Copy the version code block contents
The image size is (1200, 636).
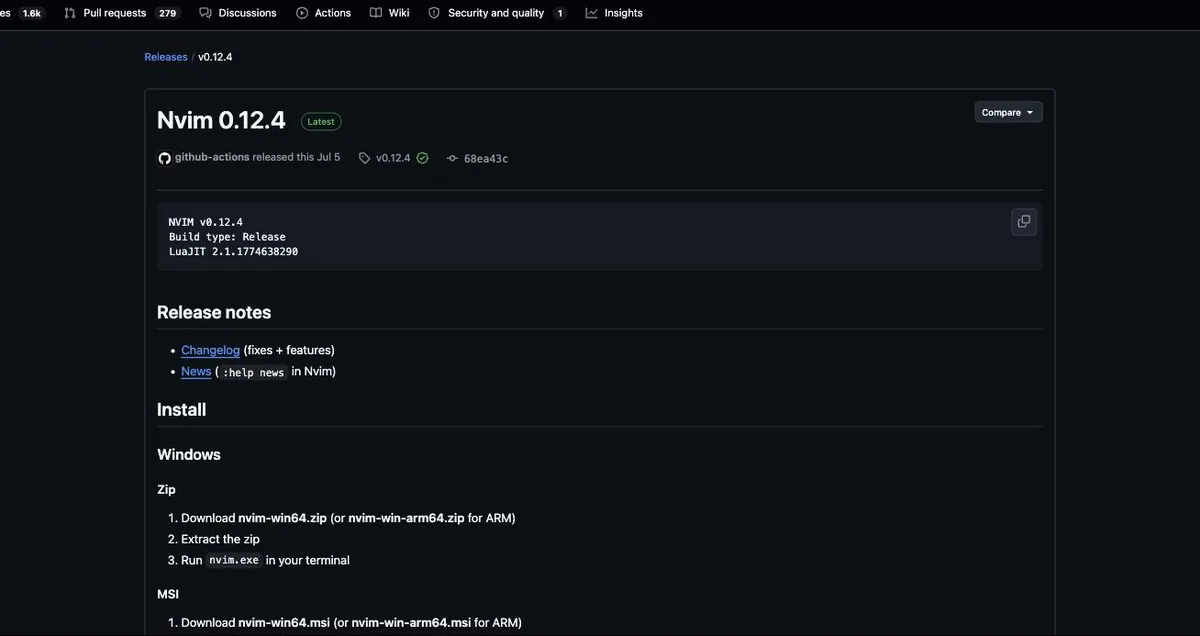(1024, 222)
